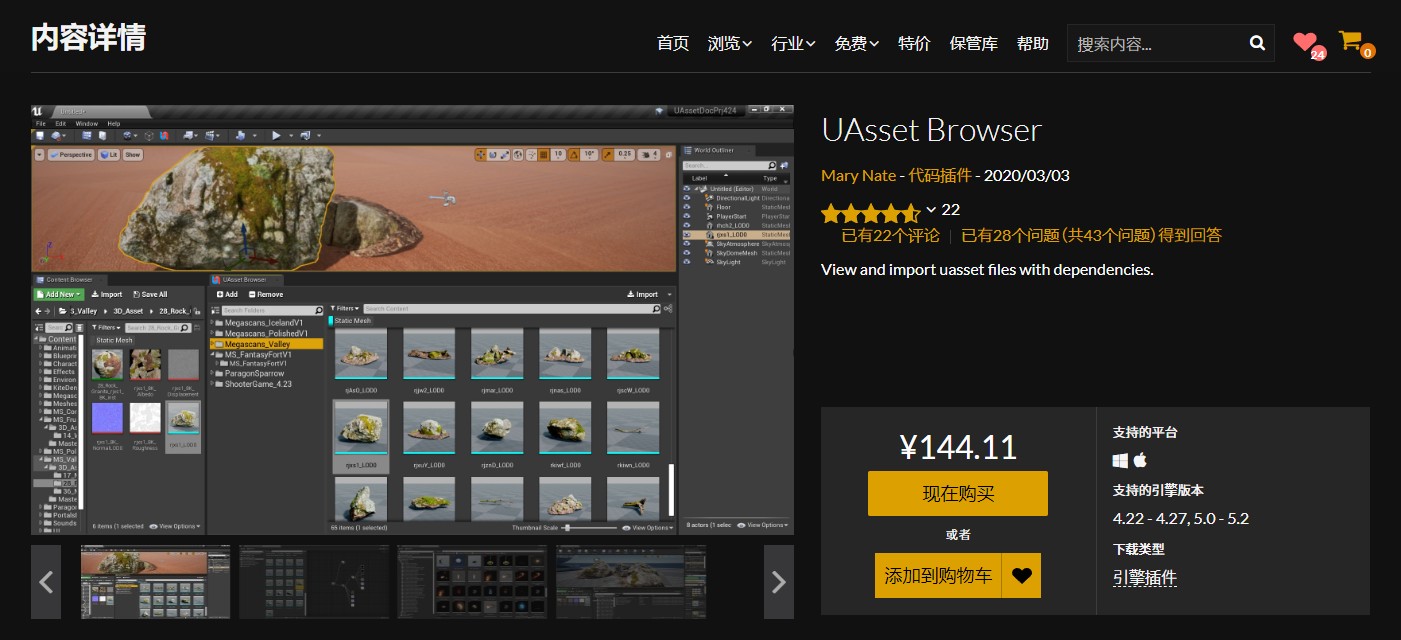The image size is (1401, 640).
Task: Click the search magnifier icon
Action: pyautogui.click(x=1257, y=43)
